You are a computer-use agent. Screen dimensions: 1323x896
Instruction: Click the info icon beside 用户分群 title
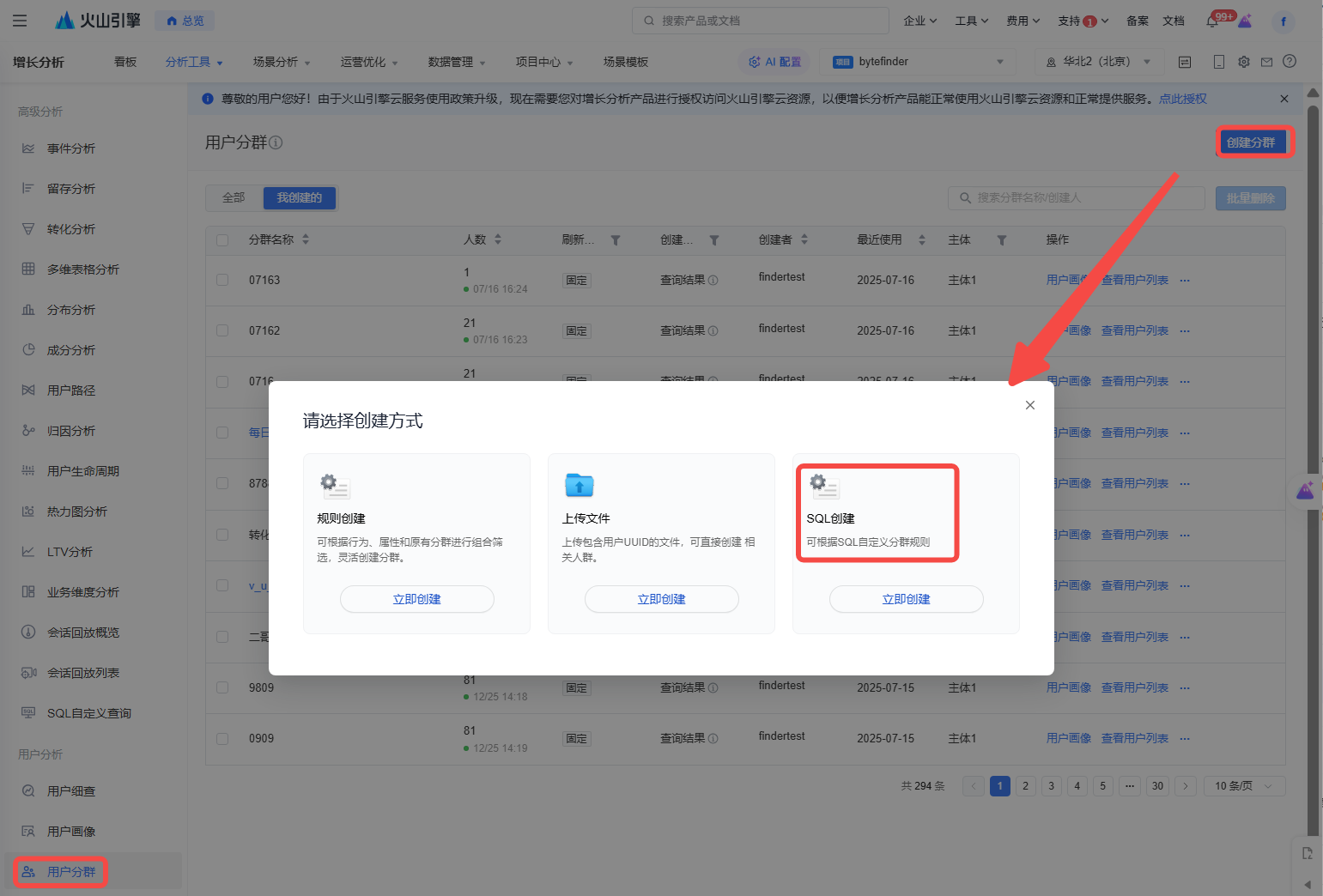(276, 142)
